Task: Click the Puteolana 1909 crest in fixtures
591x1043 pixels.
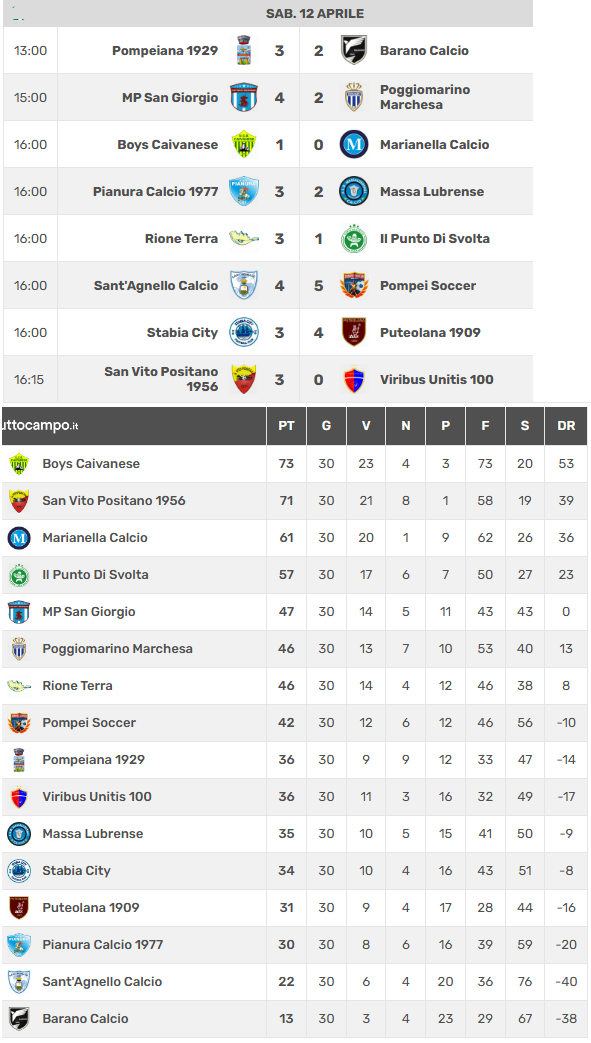Action: point(354,333)
